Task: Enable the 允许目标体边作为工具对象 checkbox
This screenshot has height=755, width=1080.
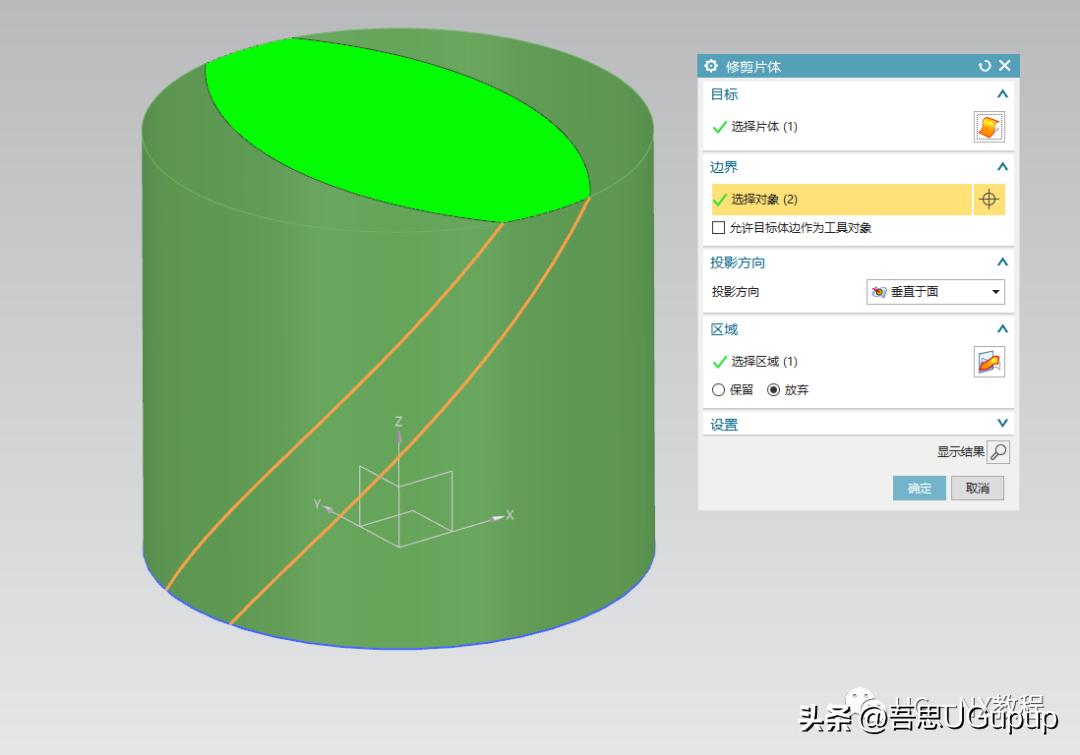Action: (x=718, y=227)
